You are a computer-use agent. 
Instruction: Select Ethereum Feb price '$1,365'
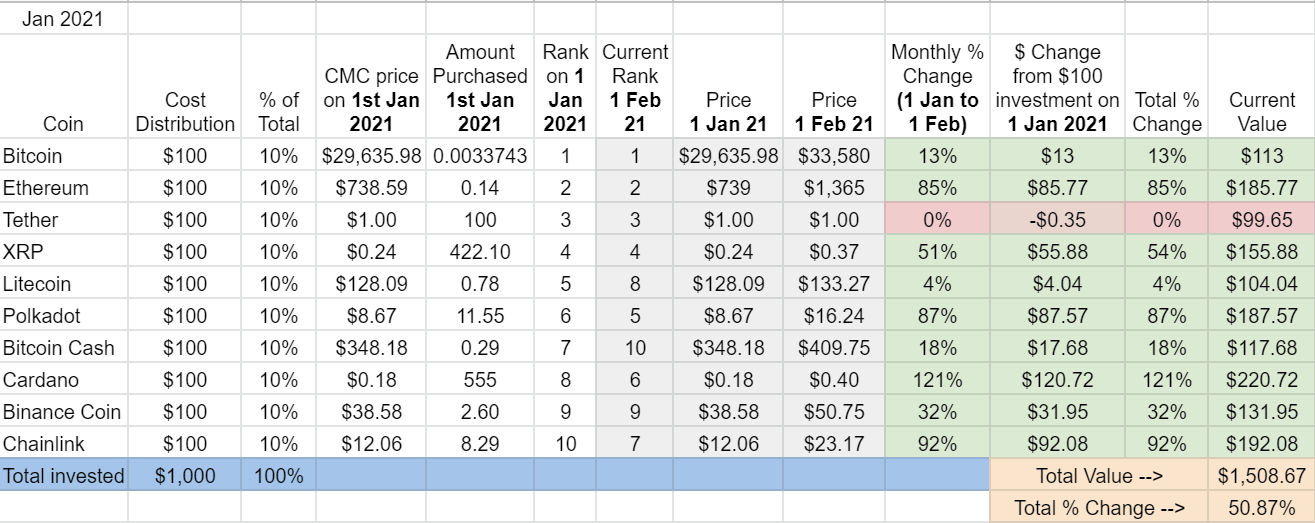(x=834, y=187)
